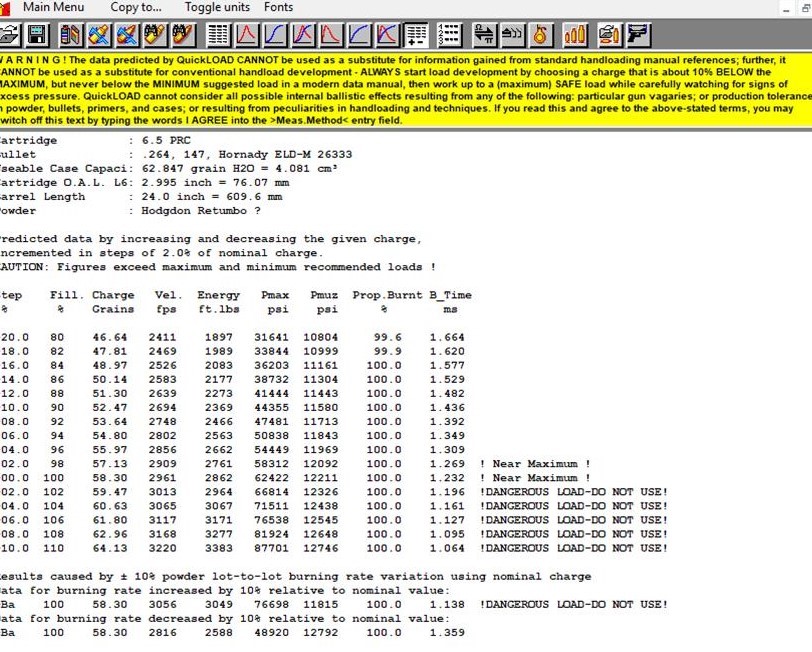
Task: Click the red application icon in title corner
Action: [5, 8]
